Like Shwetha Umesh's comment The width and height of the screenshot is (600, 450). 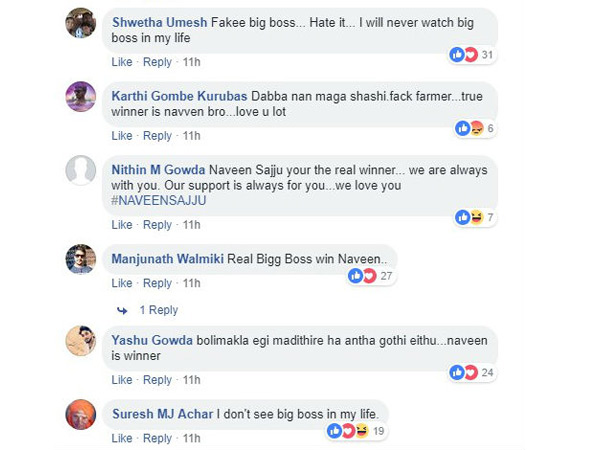(122, 62)
